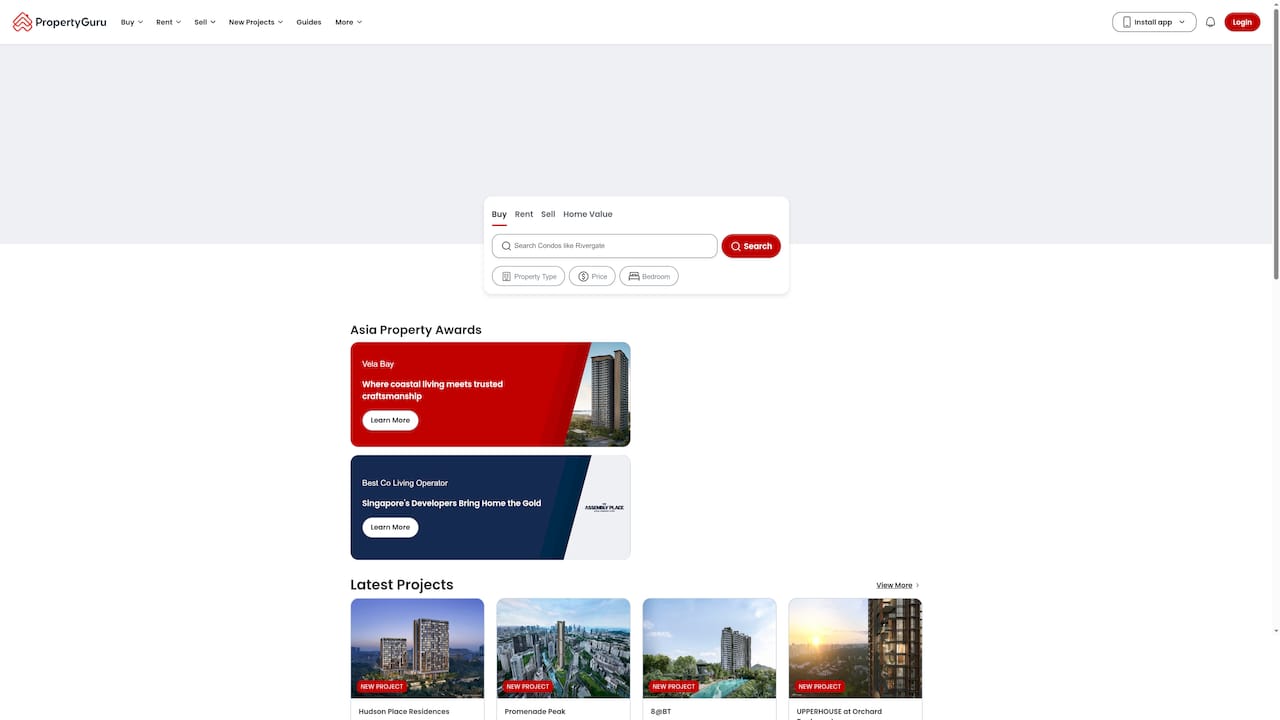Click the red Search button
The width and height of the screenshot is (1280, 720).
click(751, 246)
